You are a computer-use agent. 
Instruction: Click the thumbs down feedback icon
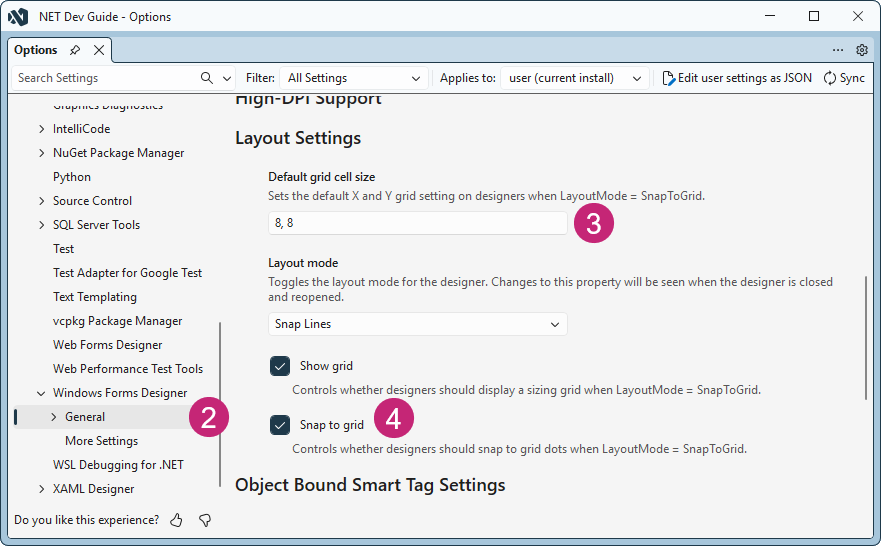click(205, 520)
